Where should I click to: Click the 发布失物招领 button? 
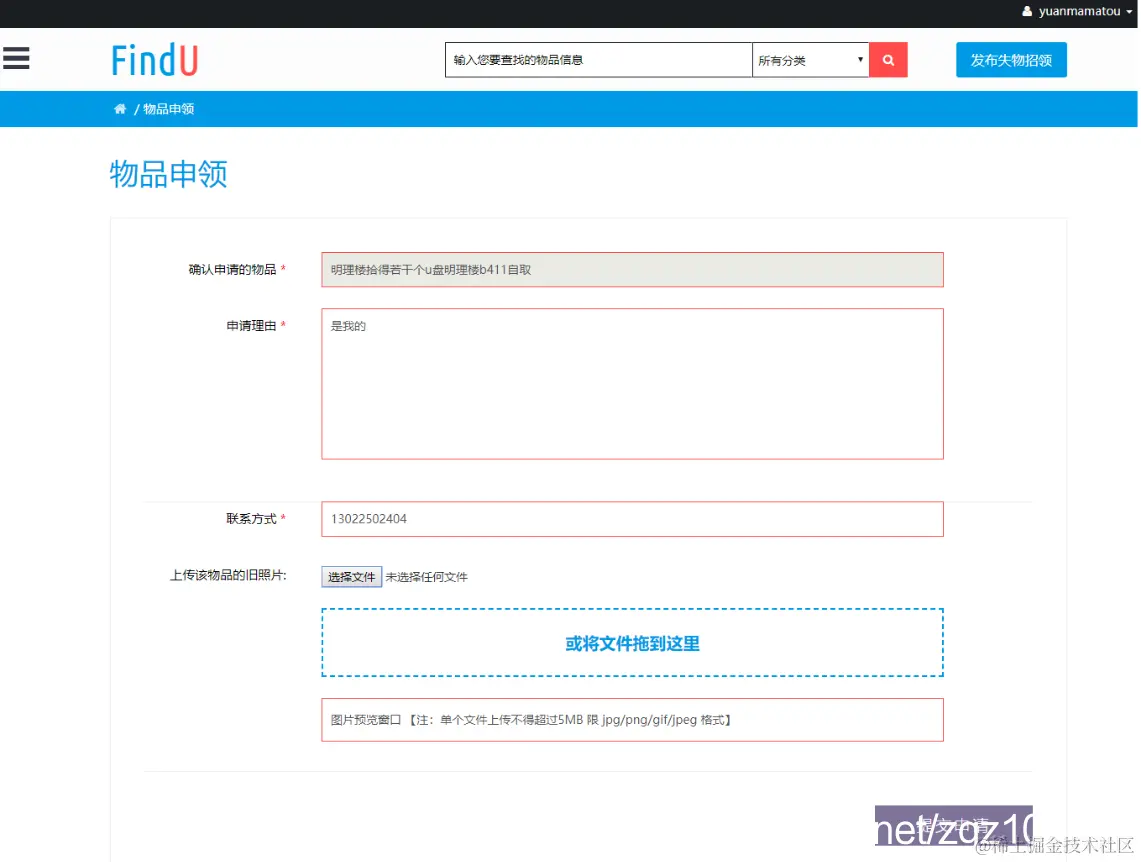coord(1011,60)
